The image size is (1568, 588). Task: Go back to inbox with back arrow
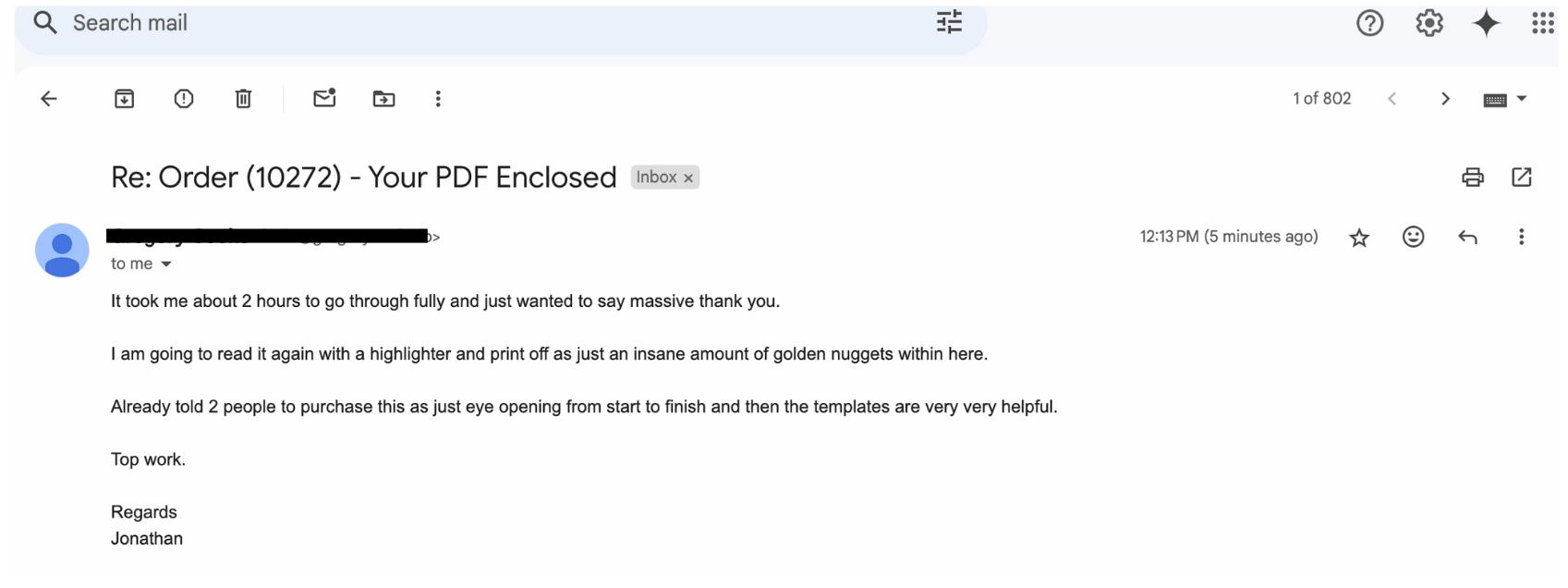point(49,99)
